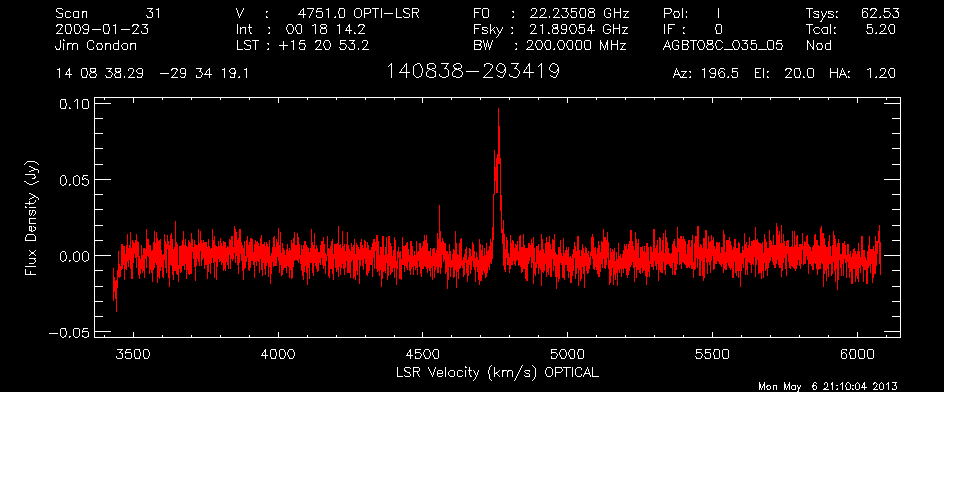Click project ID AGBT08C_035_05

[723, 45]
